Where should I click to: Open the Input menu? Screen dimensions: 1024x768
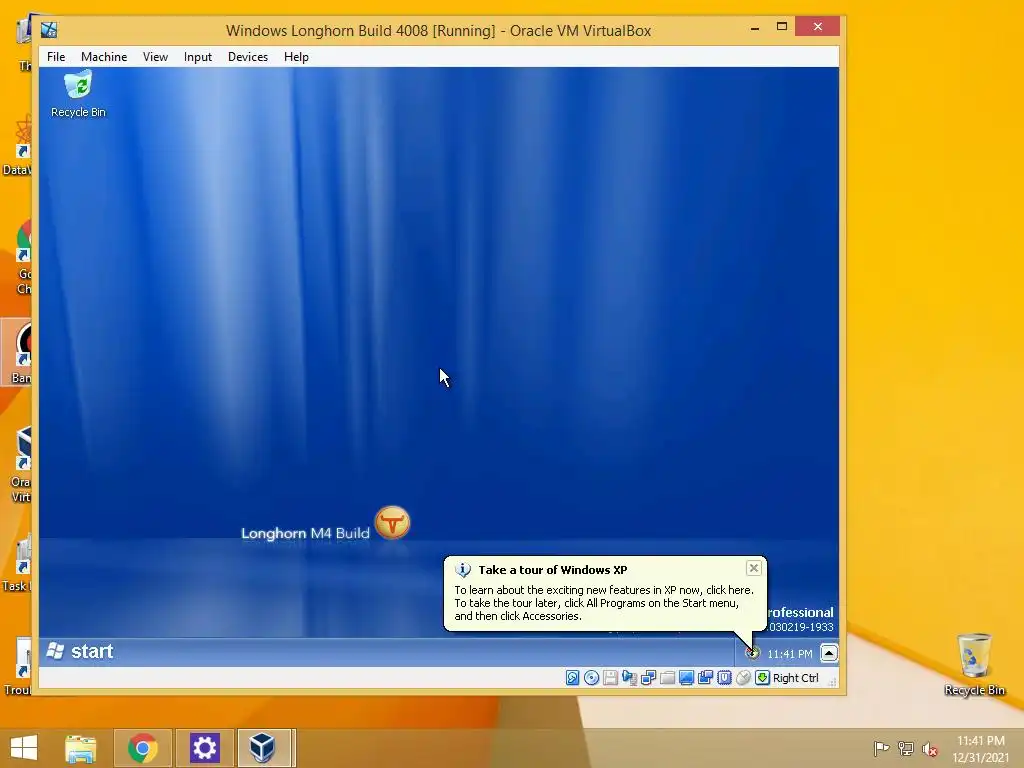click(x=198, y=57)
